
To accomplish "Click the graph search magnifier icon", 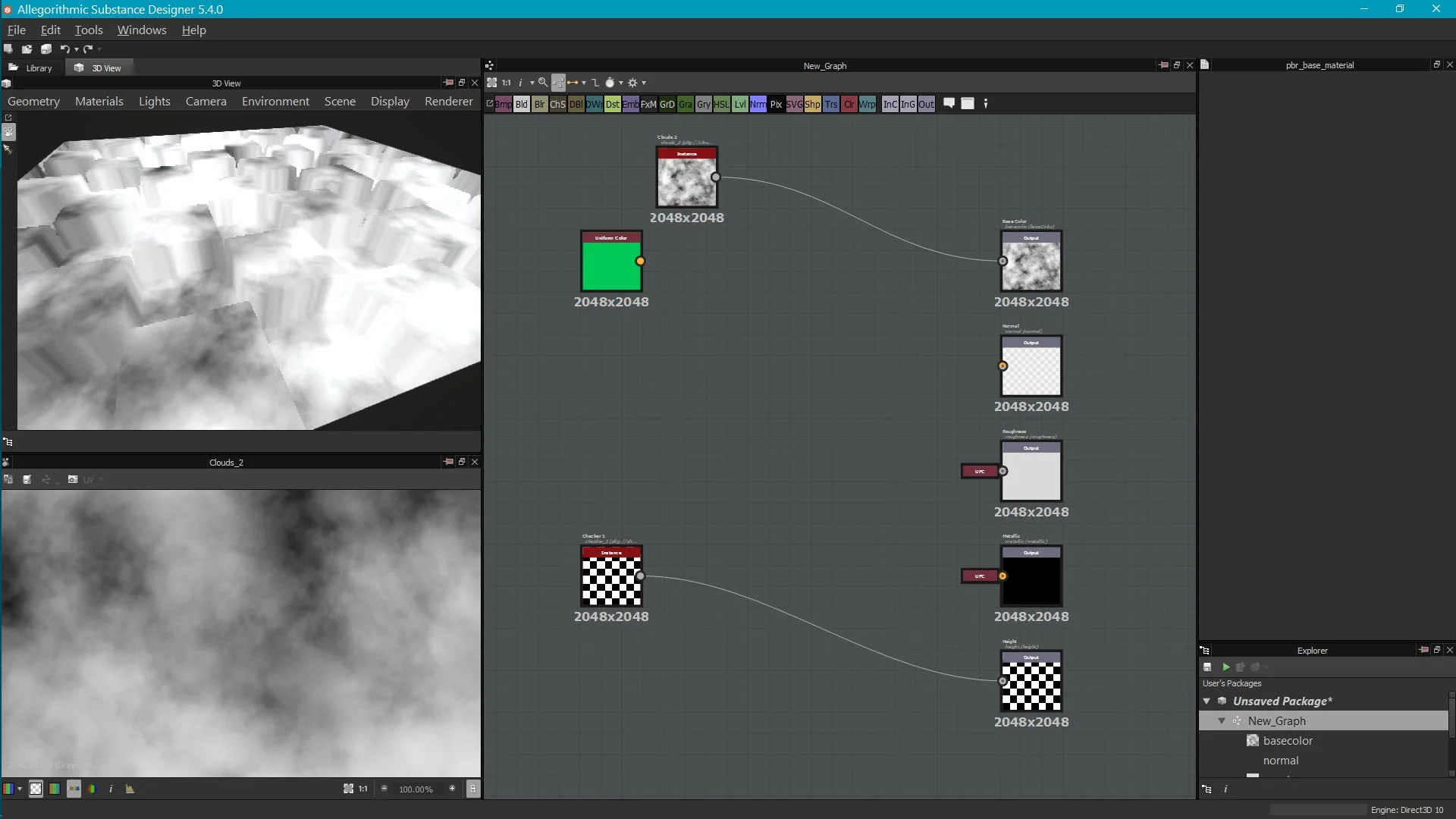I will [x=543, y=83].
